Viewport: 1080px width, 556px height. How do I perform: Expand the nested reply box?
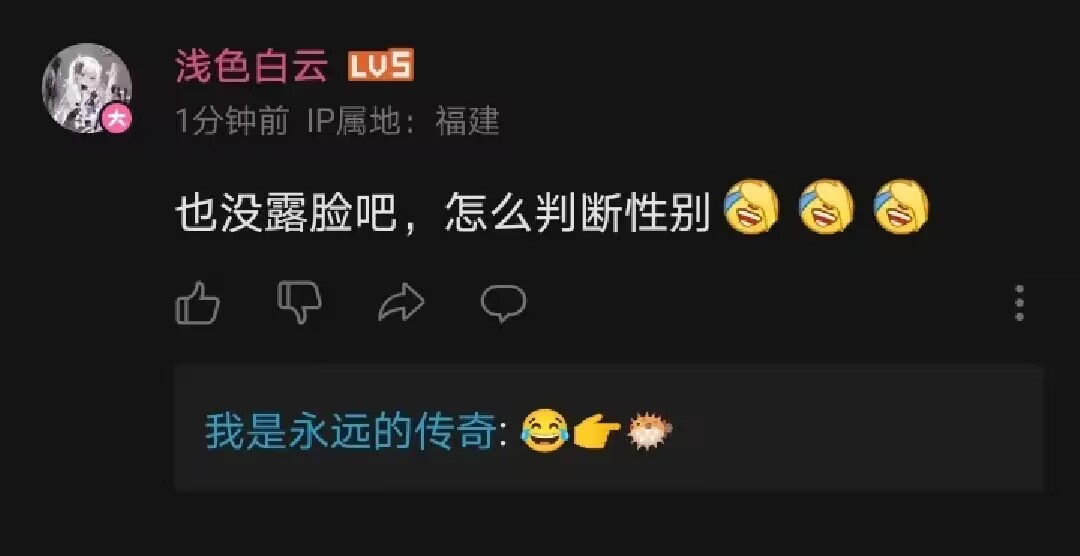(609, 428)
